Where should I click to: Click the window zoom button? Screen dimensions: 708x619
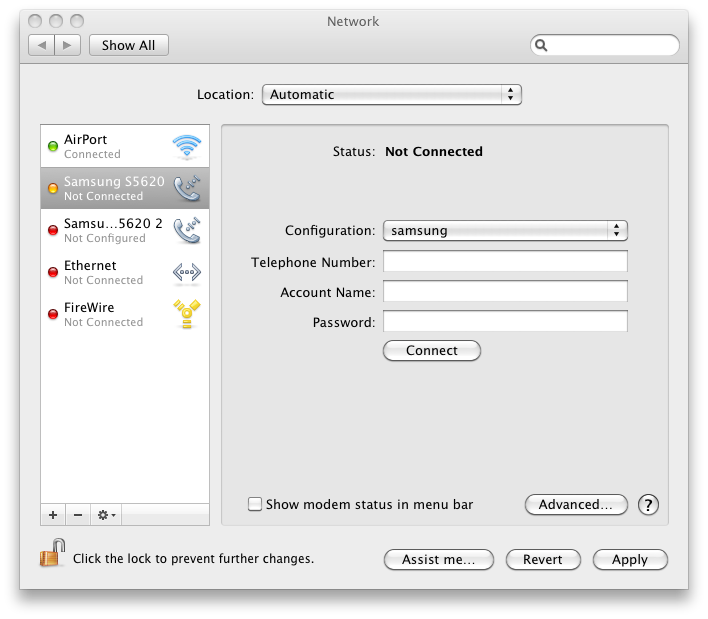tap(77, 21)
